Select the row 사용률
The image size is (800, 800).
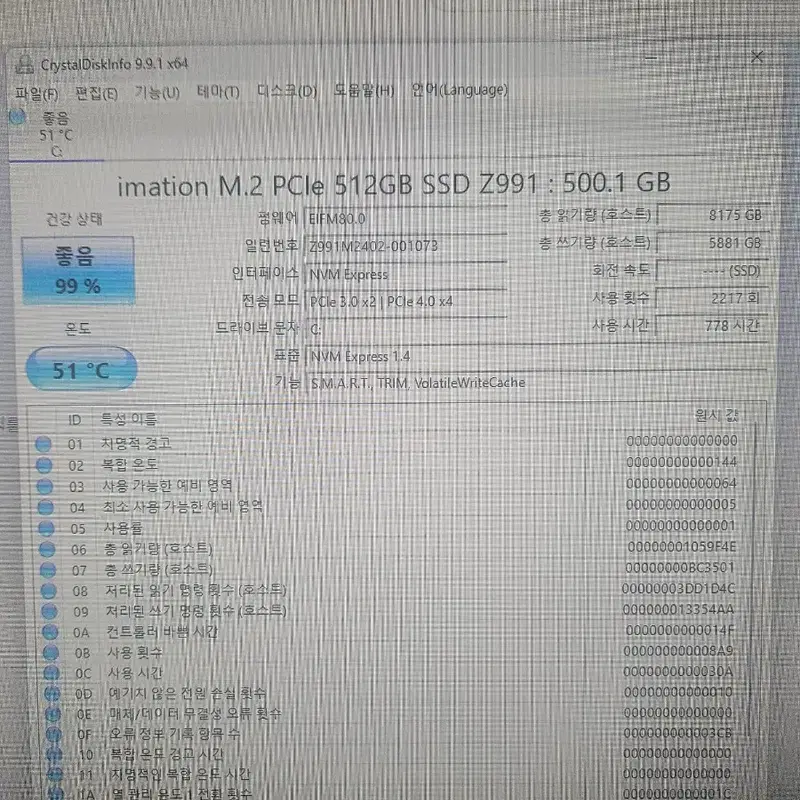[388, 527]
